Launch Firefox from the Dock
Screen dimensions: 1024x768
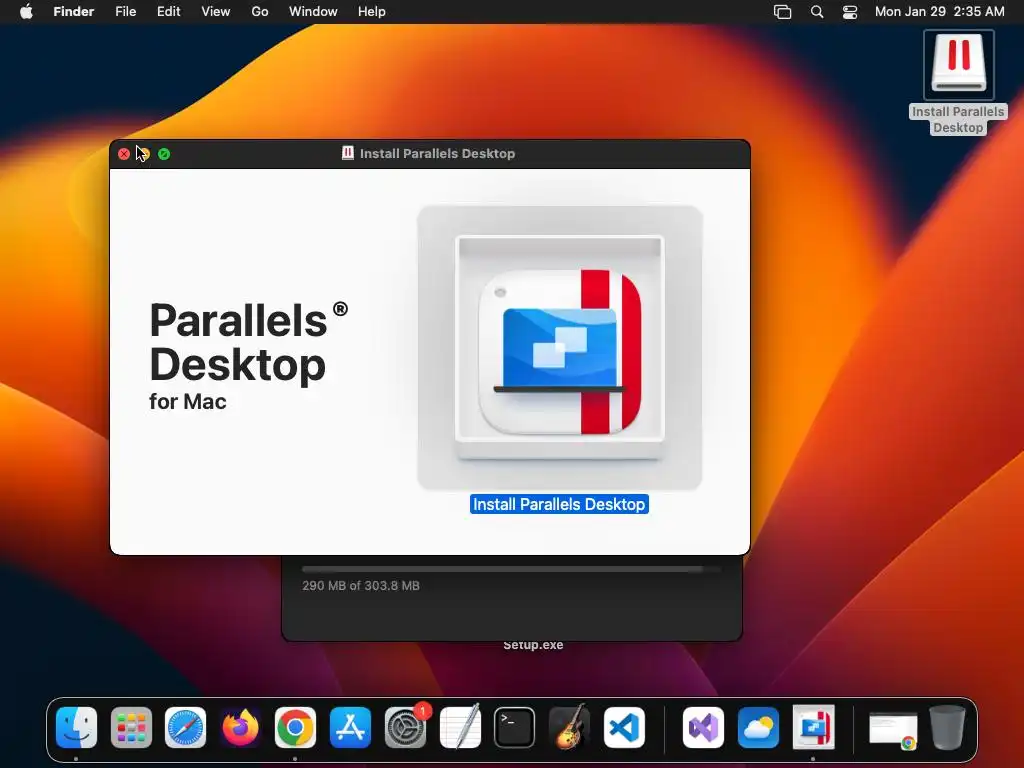[240, 728]
